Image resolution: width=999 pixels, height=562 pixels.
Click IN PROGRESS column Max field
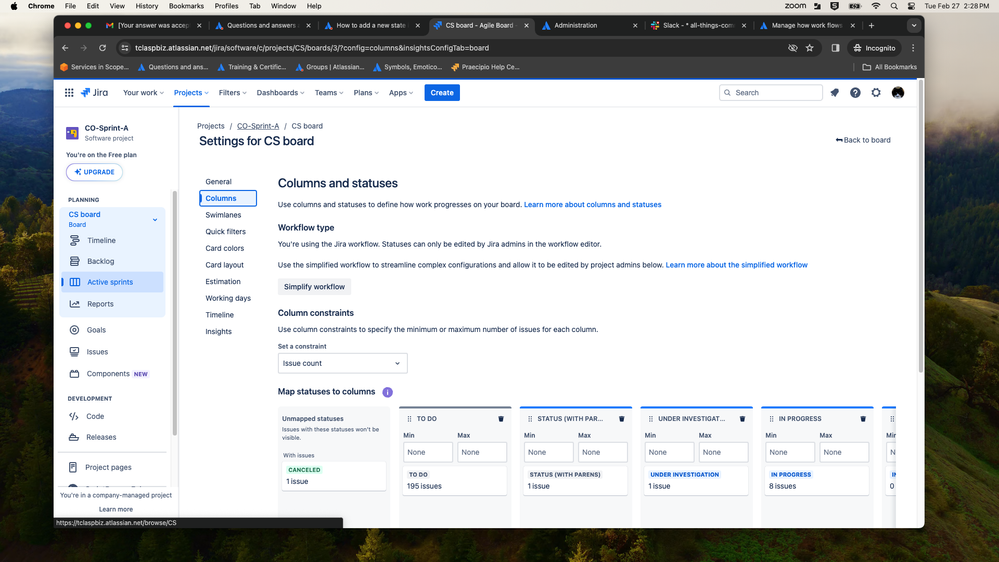pos(844,452)
